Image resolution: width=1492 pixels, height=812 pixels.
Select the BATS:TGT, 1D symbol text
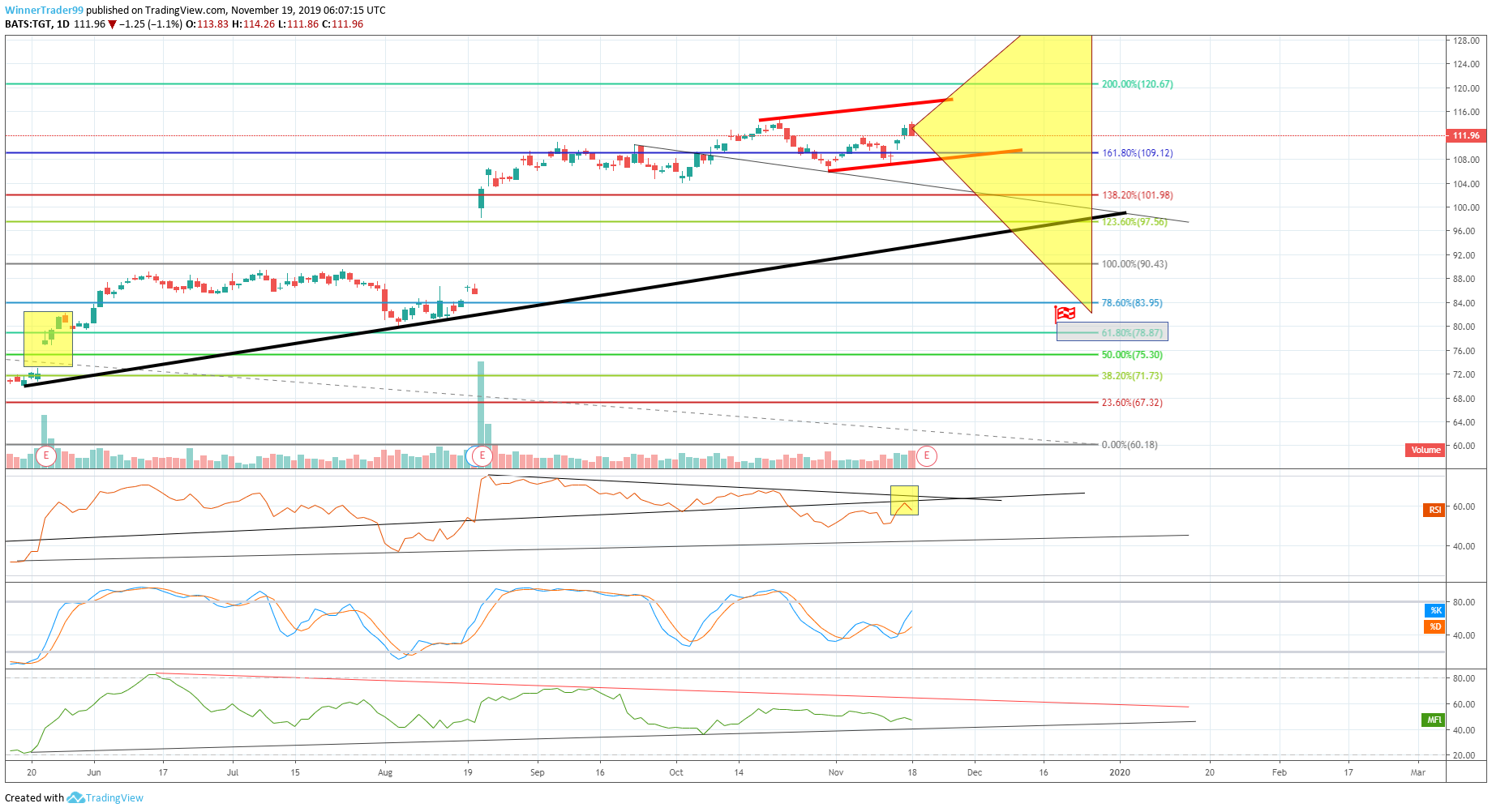pos(37,24)
